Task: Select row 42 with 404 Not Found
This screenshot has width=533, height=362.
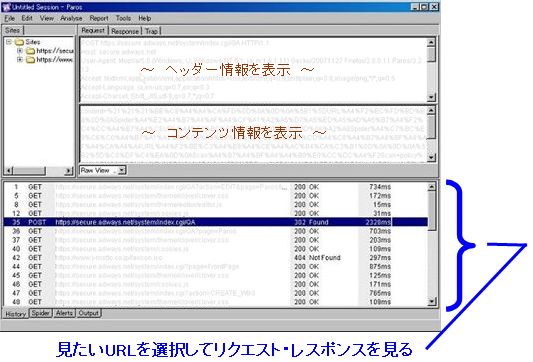Action: [216, 258]
